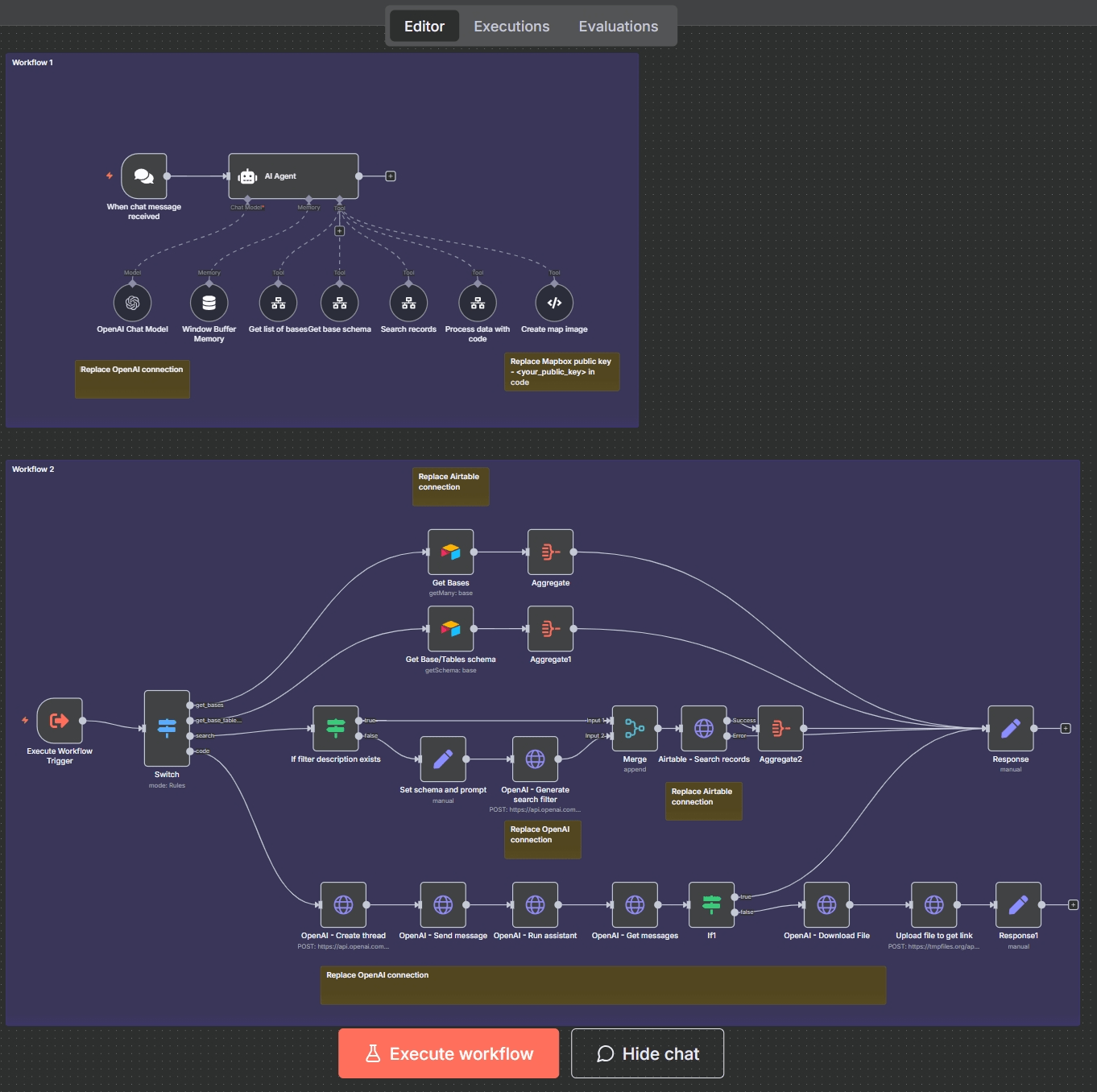Add node after Response node output
Screen dimensions: 1097x1092
click(1066, 729)
